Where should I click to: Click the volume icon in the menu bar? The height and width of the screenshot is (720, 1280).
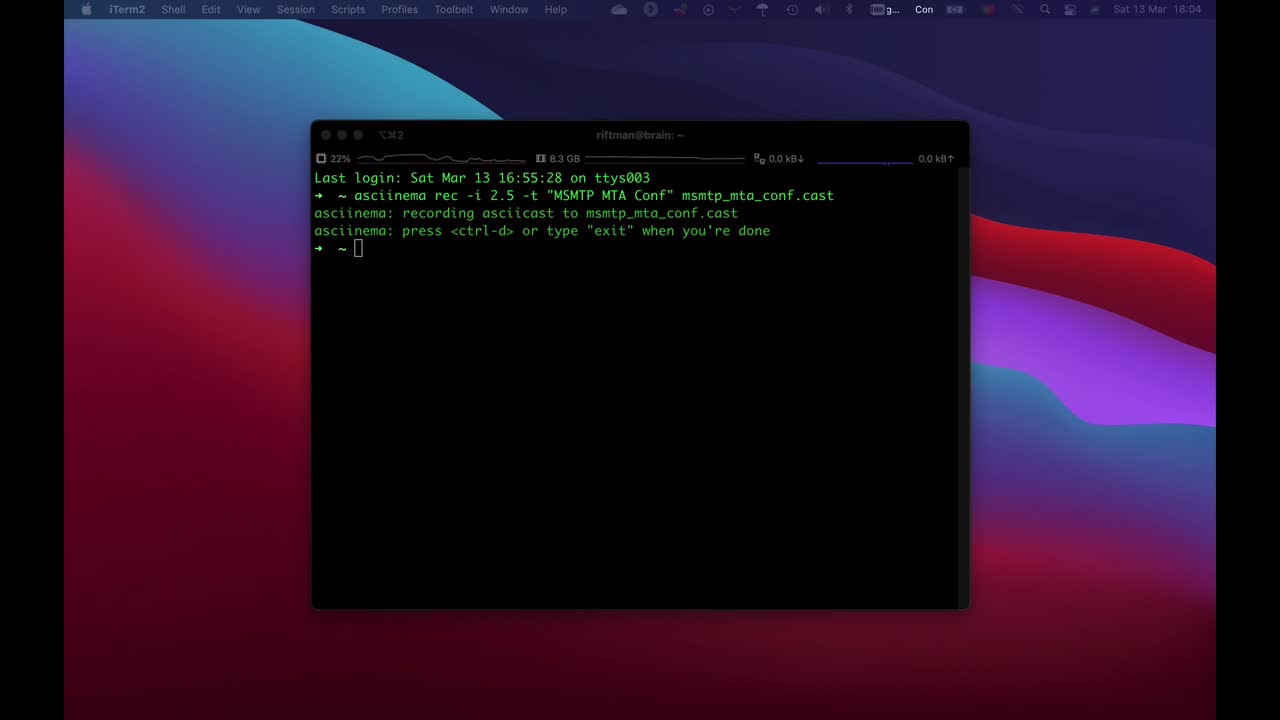[x=820, y=9]
